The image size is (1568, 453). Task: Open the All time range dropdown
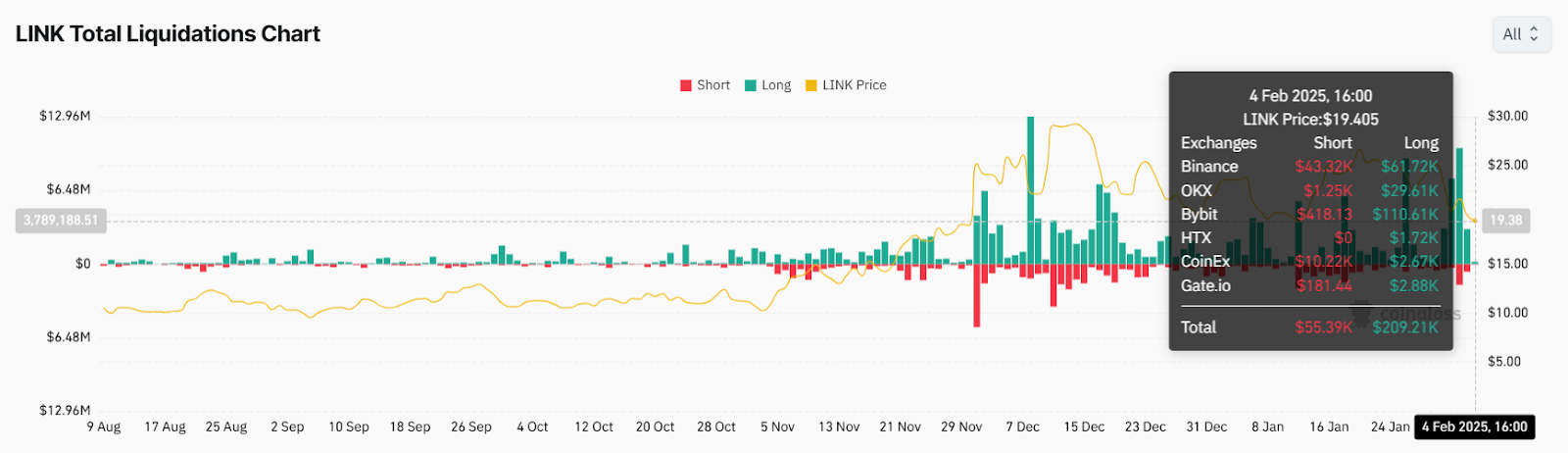[x=1520, y=34]
